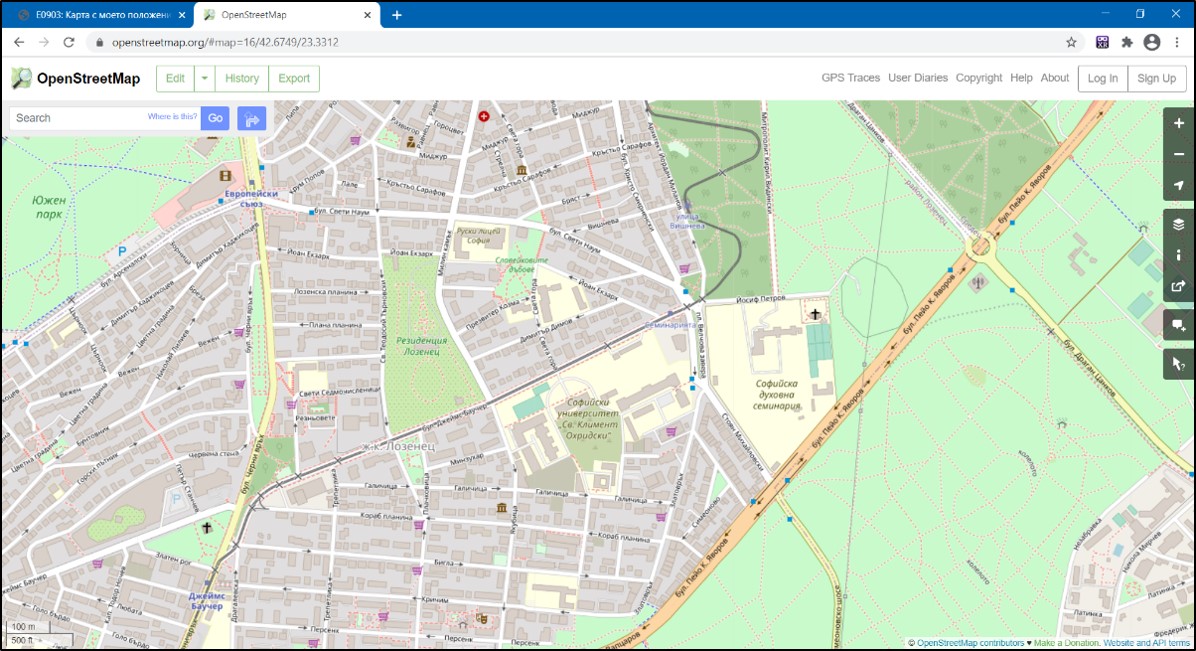Expand the Edit dropdown arrow

tap(204, 78)
